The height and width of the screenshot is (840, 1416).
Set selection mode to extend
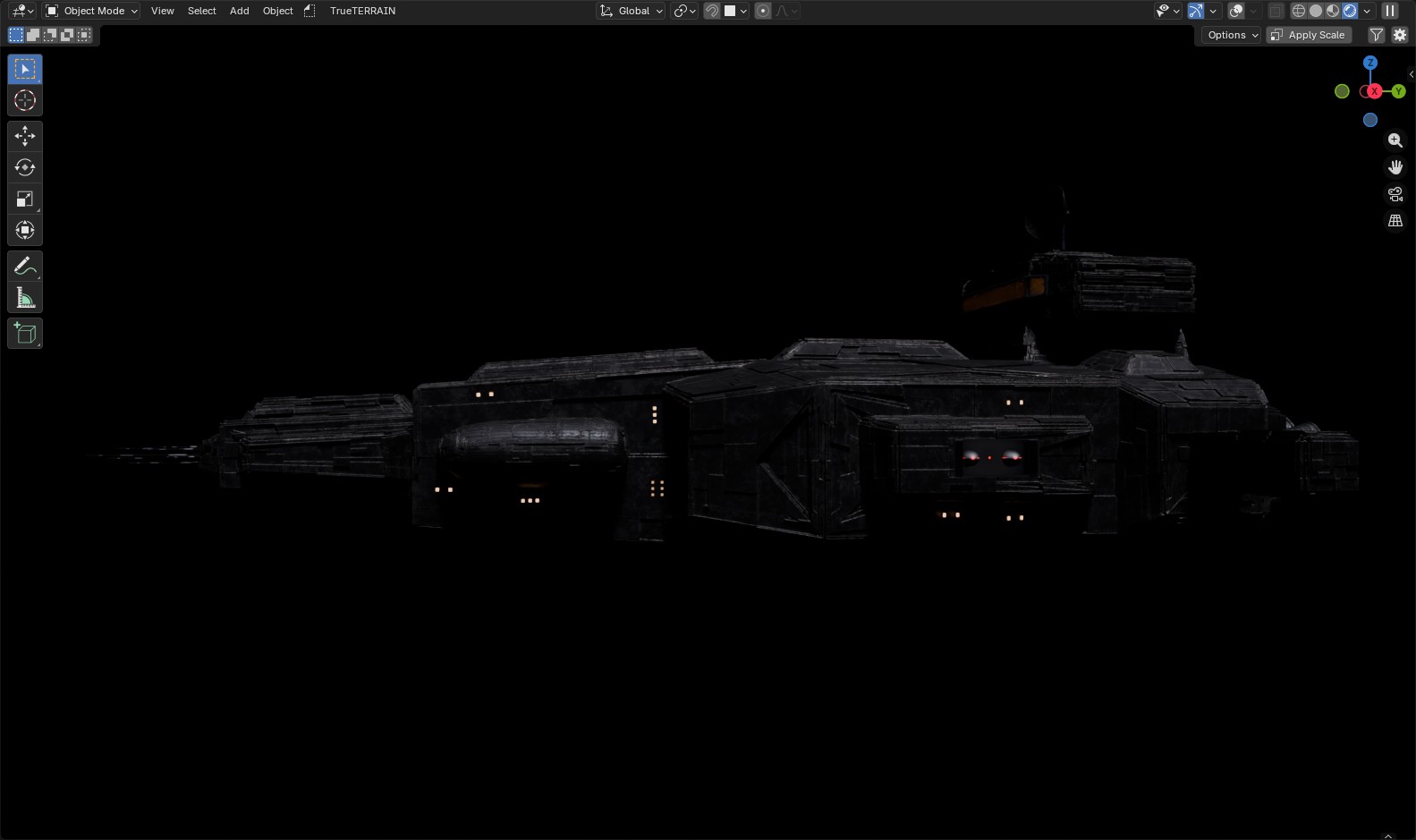[33, 35]
